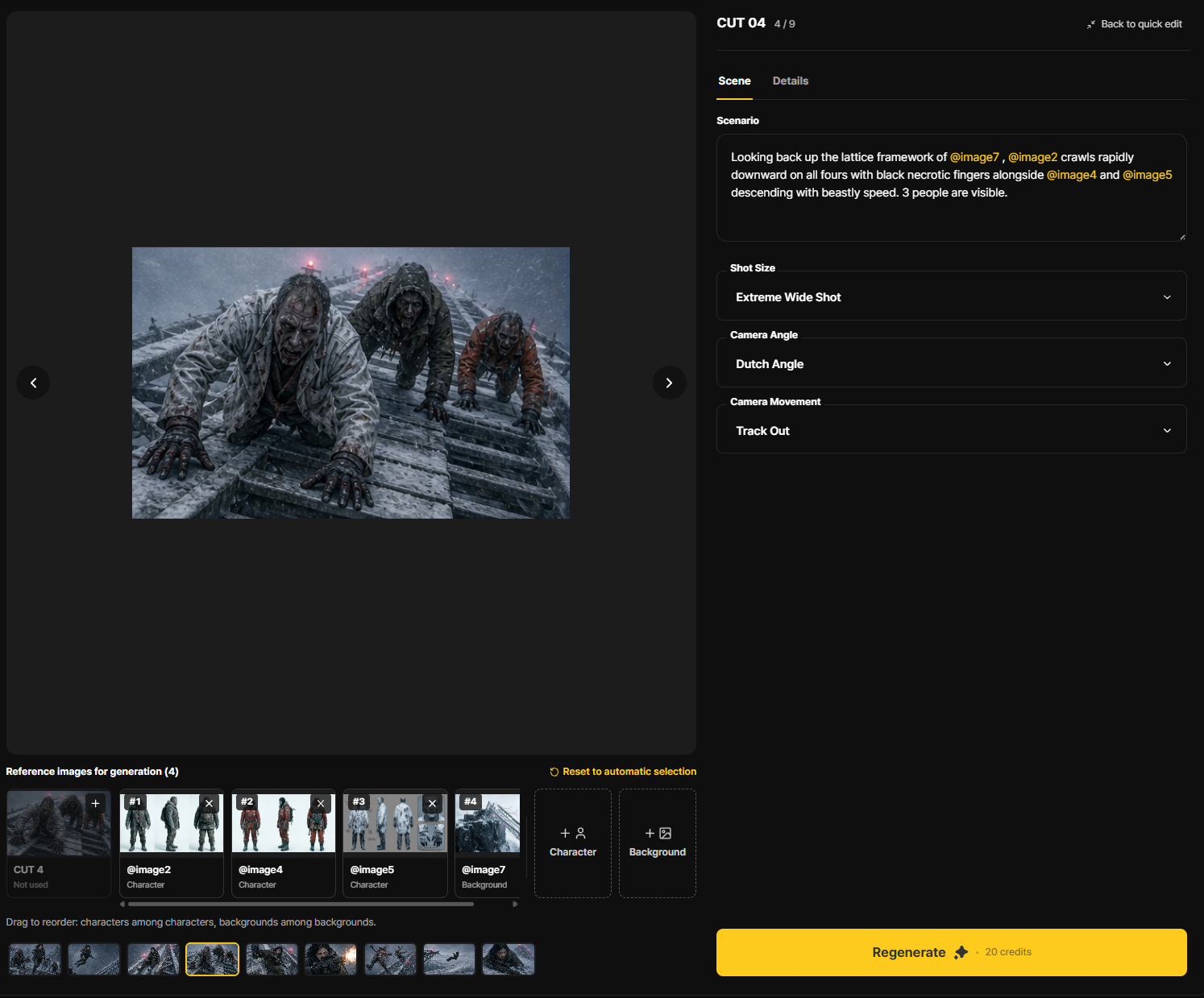Viewport: 1204px width, 998px height.
Task: Click the @image4 character reference thumbnail
Action: click(284, 823)
